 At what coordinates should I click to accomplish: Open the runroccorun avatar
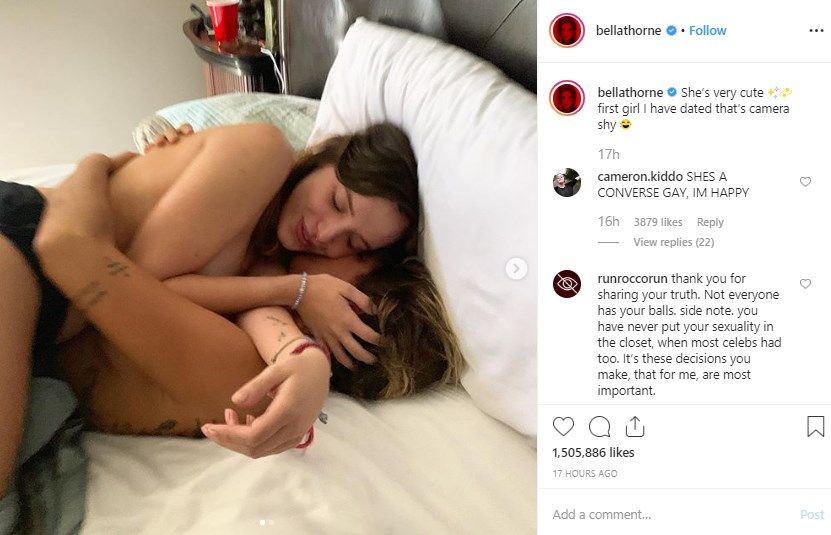click(x=567, y=284)
